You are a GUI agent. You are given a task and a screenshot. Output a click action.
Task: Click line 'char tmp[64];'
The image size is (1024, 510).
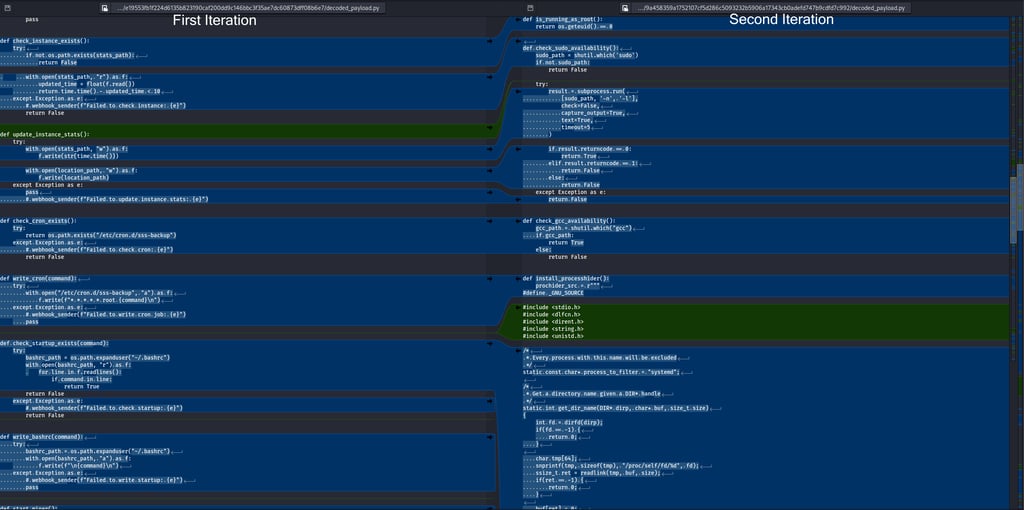pyautogui.click(x=556, y=458)
